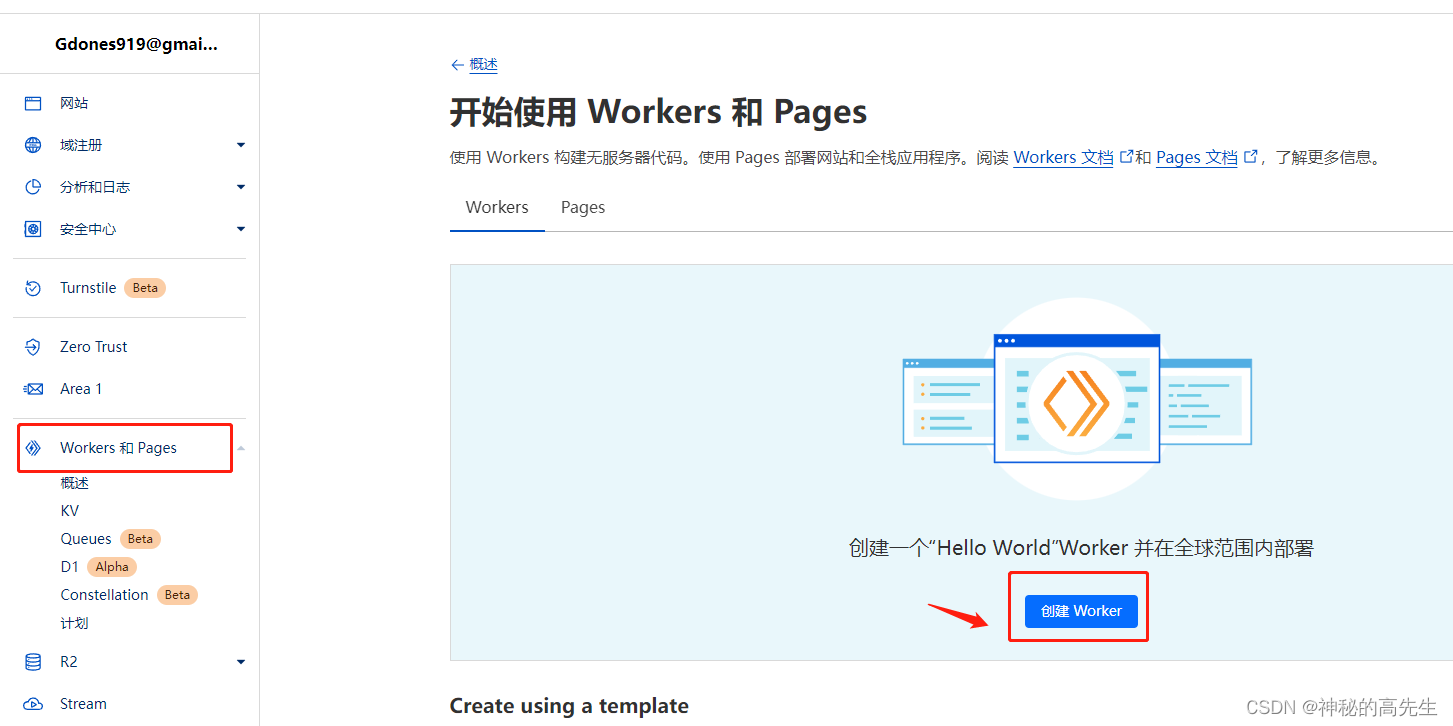Screen dimensions: 1453x726
Task: Click the R2 database icon
Action: pos(33,662)
